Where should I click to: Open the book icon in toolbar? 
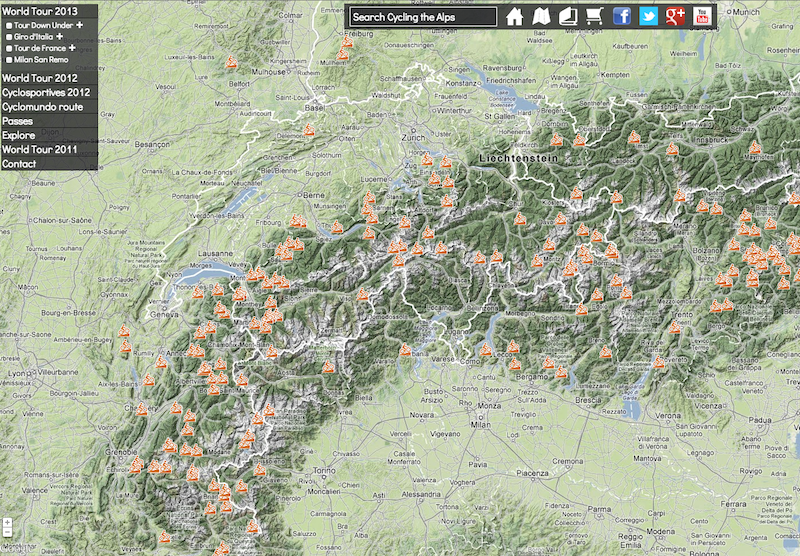[x=568, y=17]
